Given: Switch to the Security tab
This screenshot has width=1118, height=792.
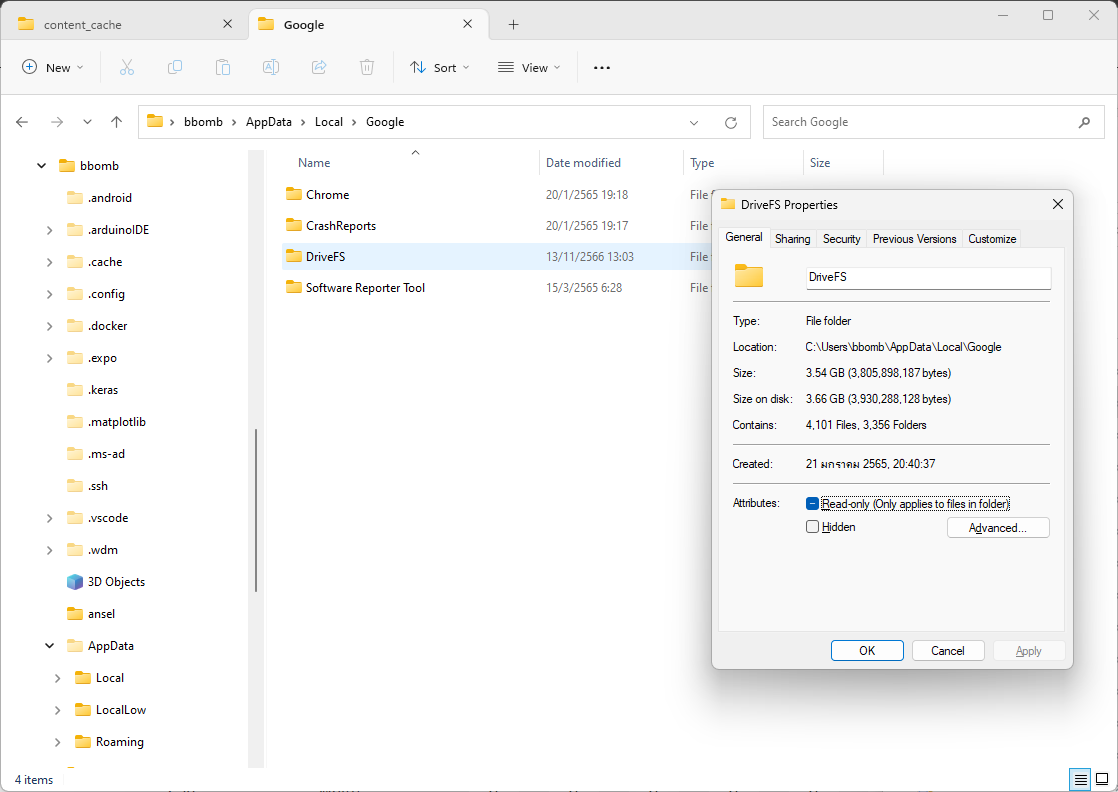Looking at the screenshot, I should point(841,239).
